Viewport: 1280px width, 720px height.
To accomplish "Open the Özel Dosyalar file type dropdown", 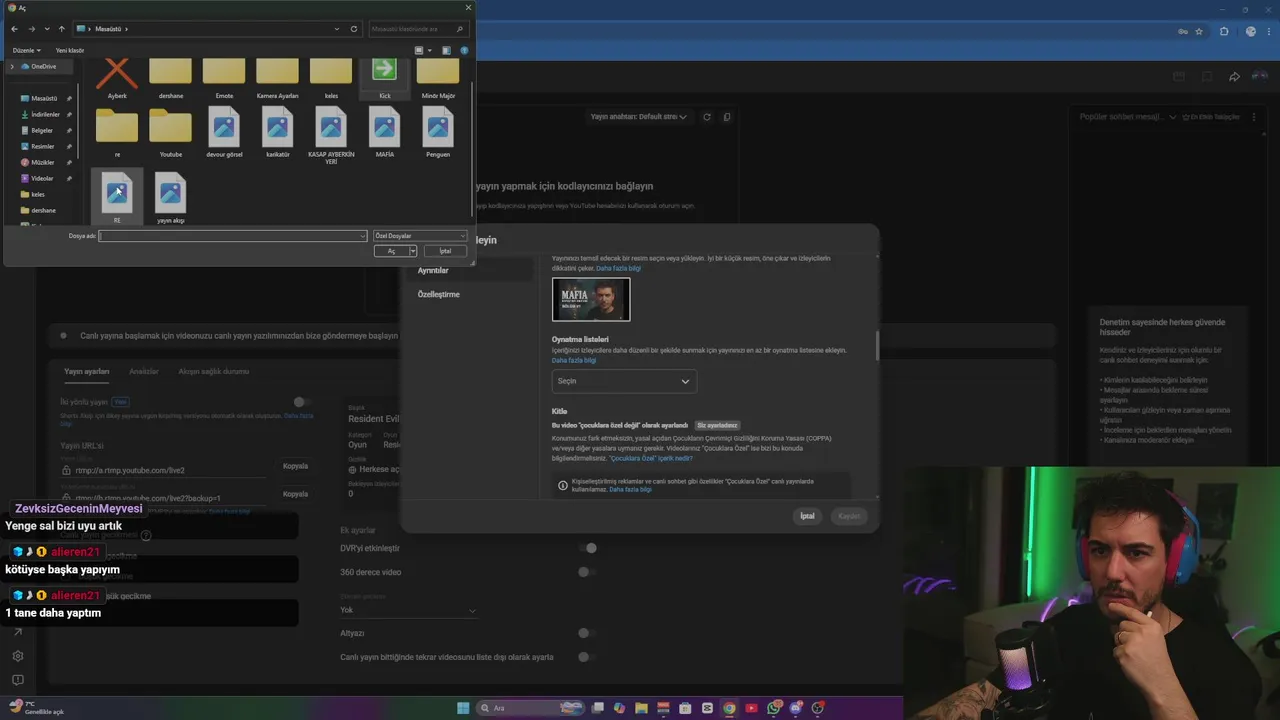I will coord(420,236).
